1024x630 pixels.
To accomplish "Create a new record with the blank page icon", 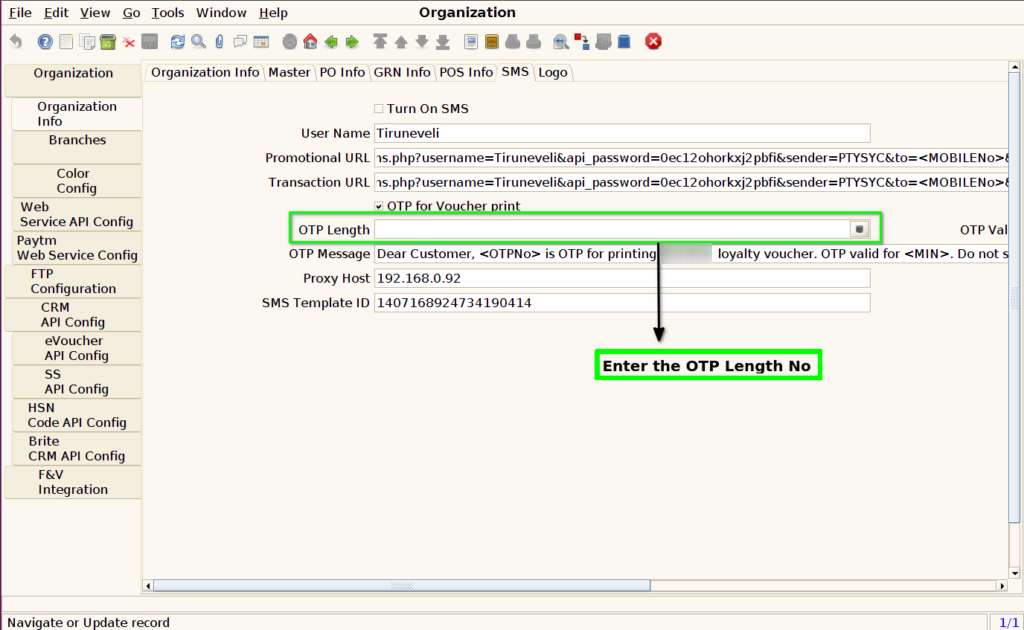I will click(66, 42).
